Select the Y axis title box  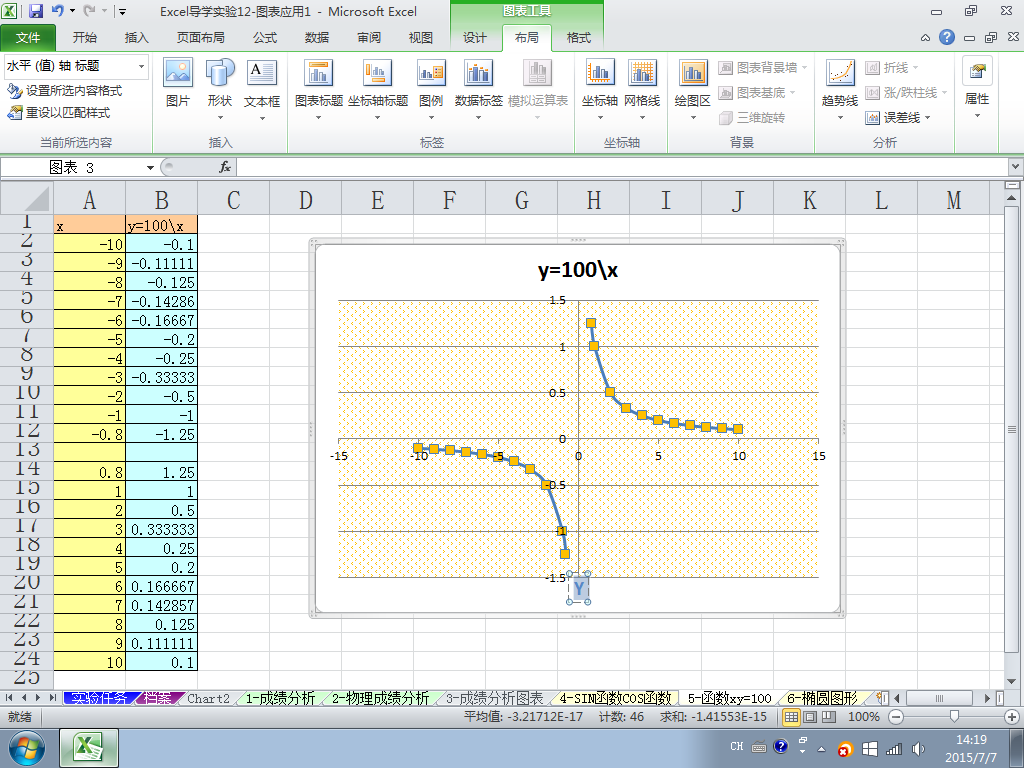tap(579, 589)
